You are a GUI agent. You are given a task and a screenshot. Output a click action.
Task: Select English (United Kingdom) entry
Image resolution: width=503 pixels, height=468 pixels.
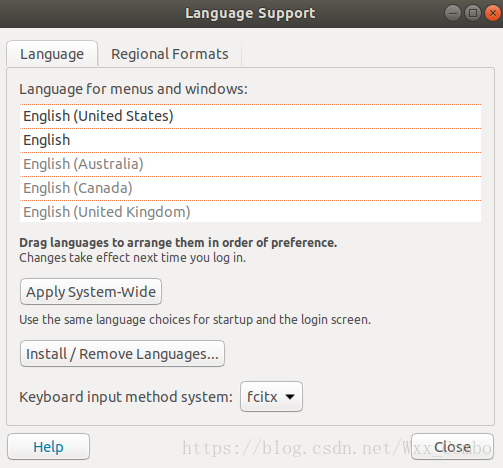pyautogui.click(x=250, y=212)
